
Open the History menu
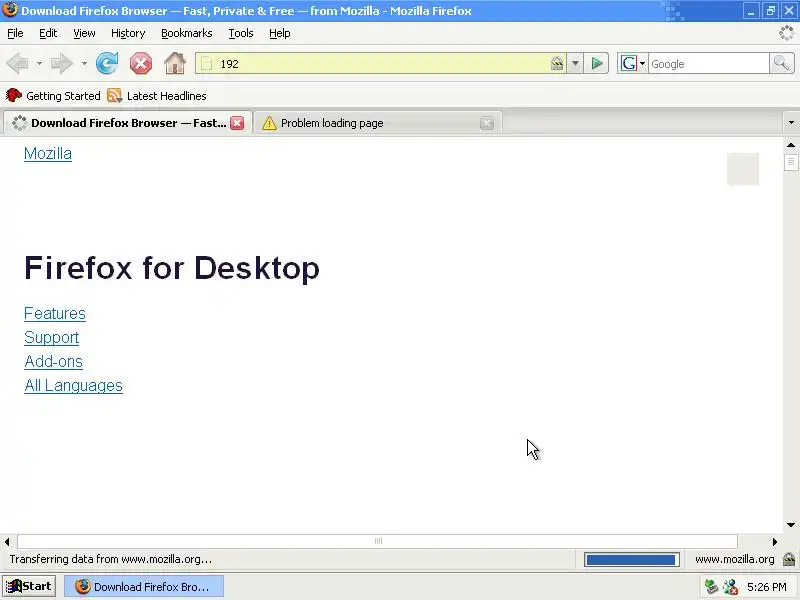[x=128, y=33]
